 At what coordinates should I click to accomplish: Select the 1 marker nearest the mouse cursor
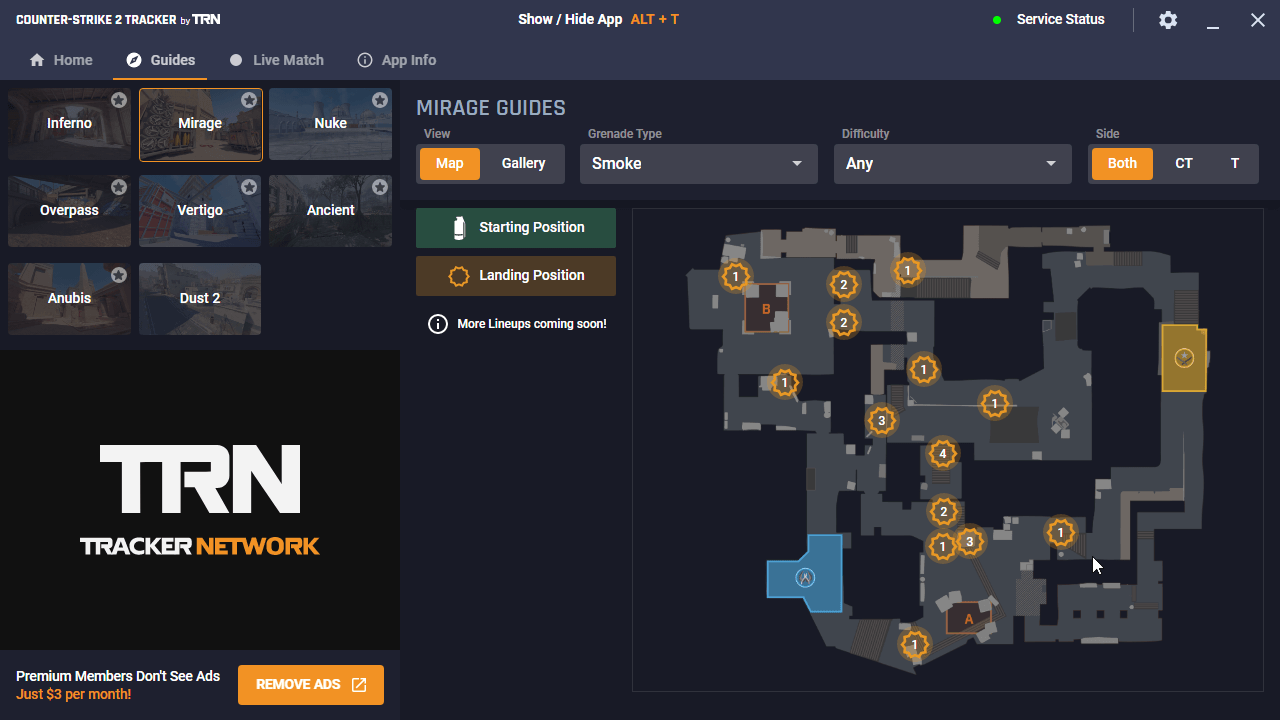pos(1061,532)
